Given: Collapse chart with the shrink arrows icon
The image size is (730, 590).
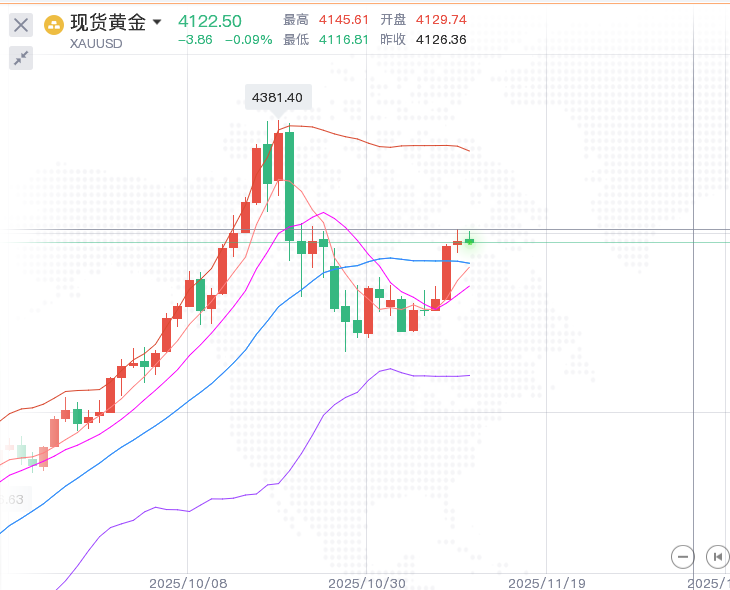Looking at the screenshot, I should pos(21,58).
